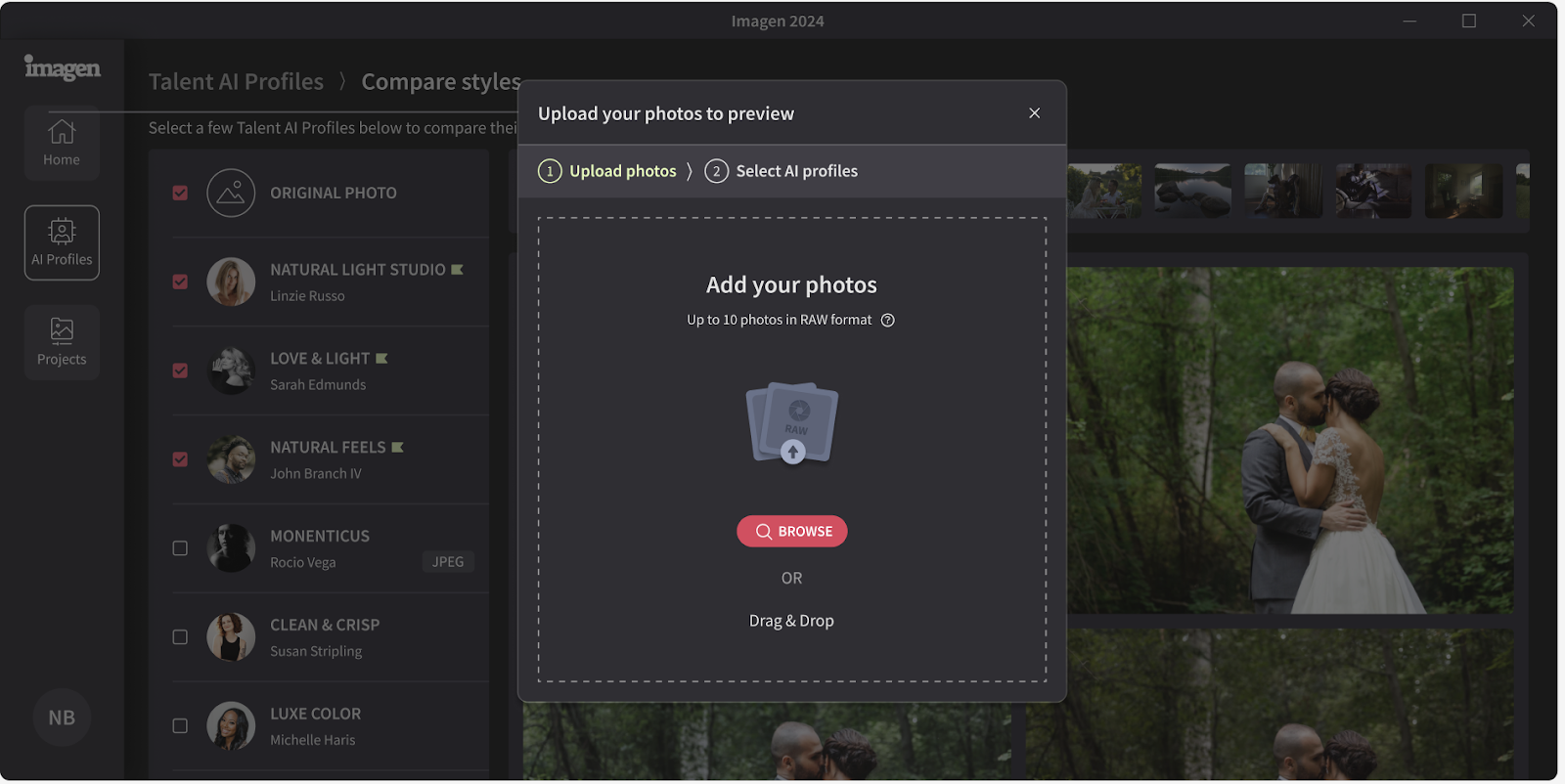Click flag icon beside Natural Feels

[x=397, y=447]
